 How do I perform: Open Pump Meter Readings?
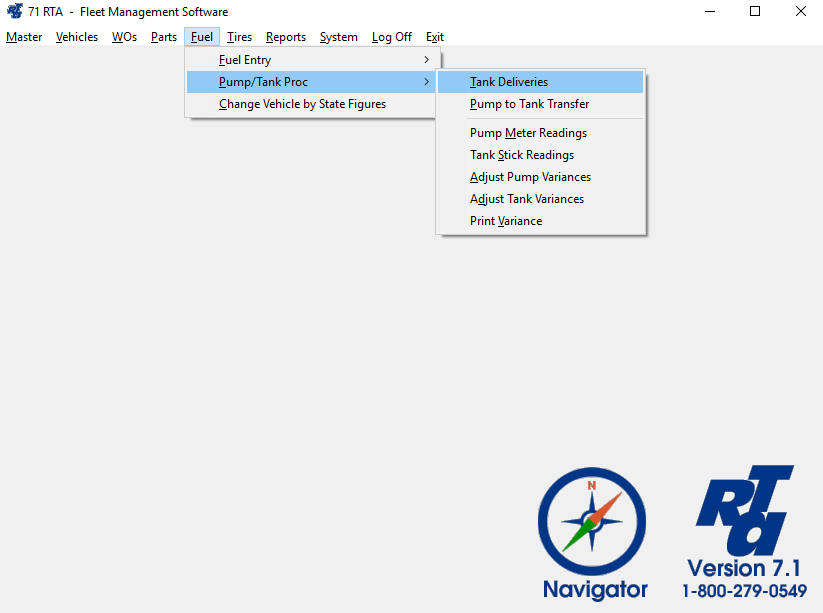point(528,133)
